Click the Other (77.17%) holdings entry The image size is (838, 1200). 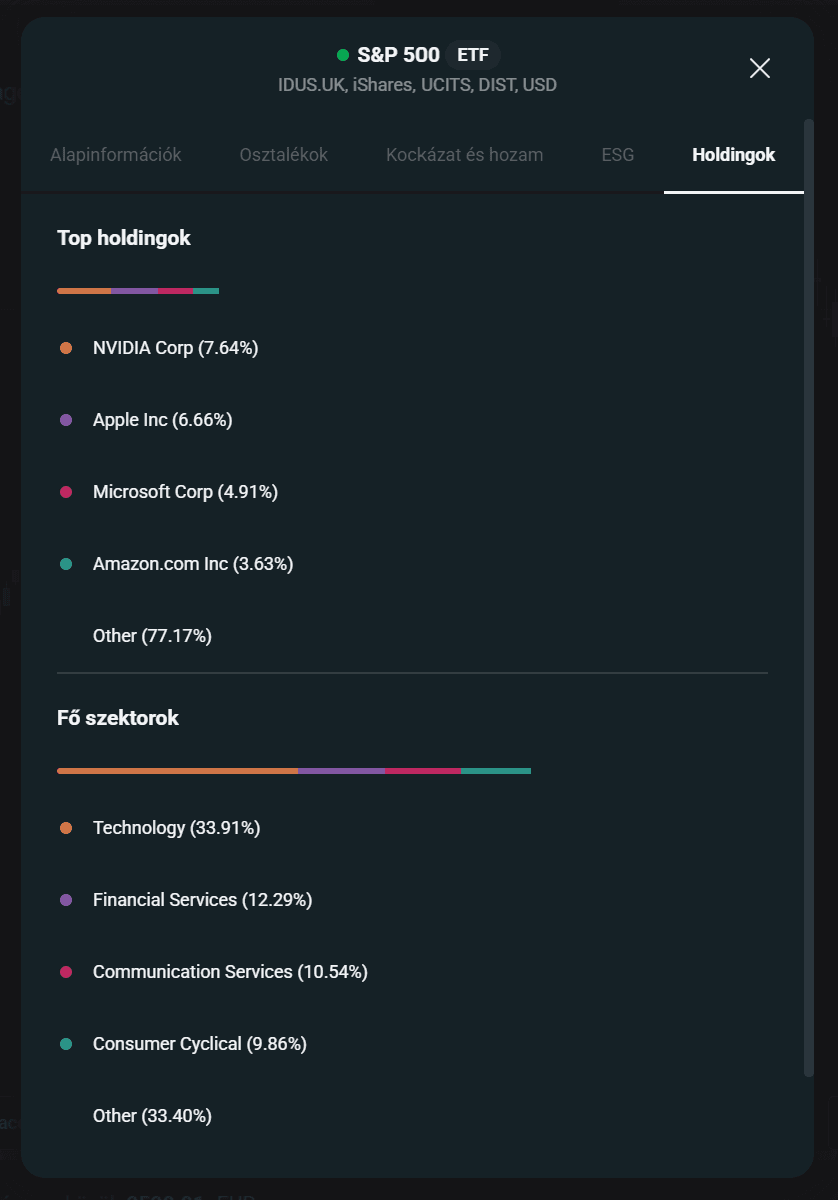152,636
